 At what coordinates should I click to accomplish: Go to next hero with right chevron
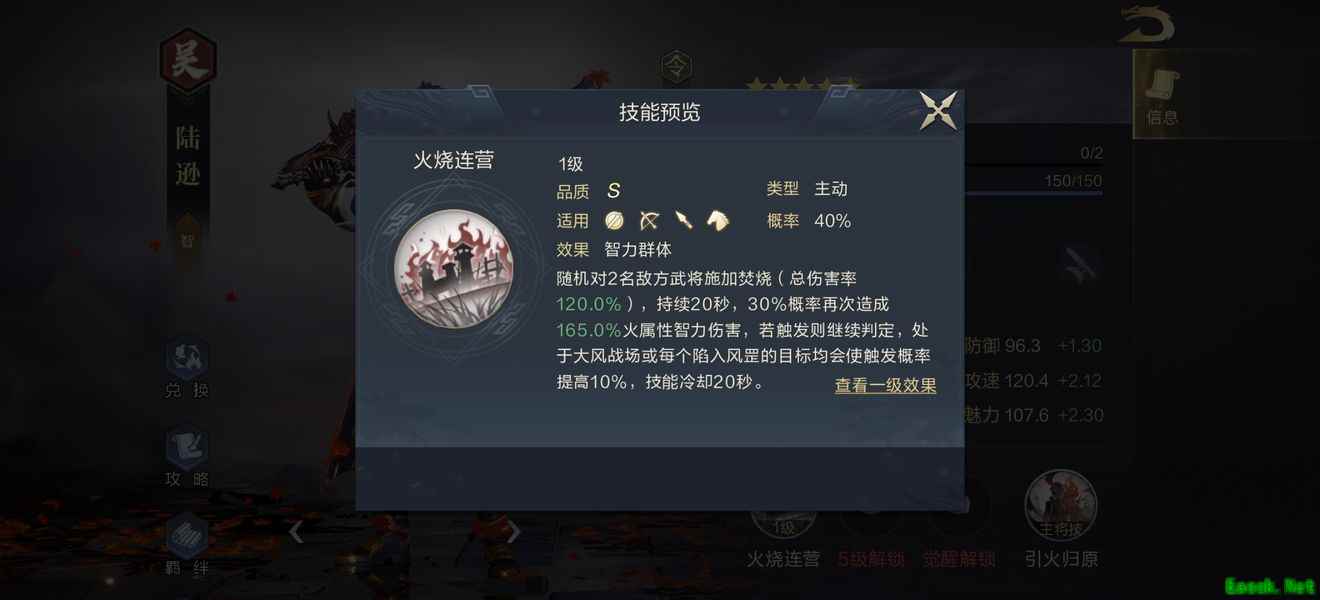513,532
